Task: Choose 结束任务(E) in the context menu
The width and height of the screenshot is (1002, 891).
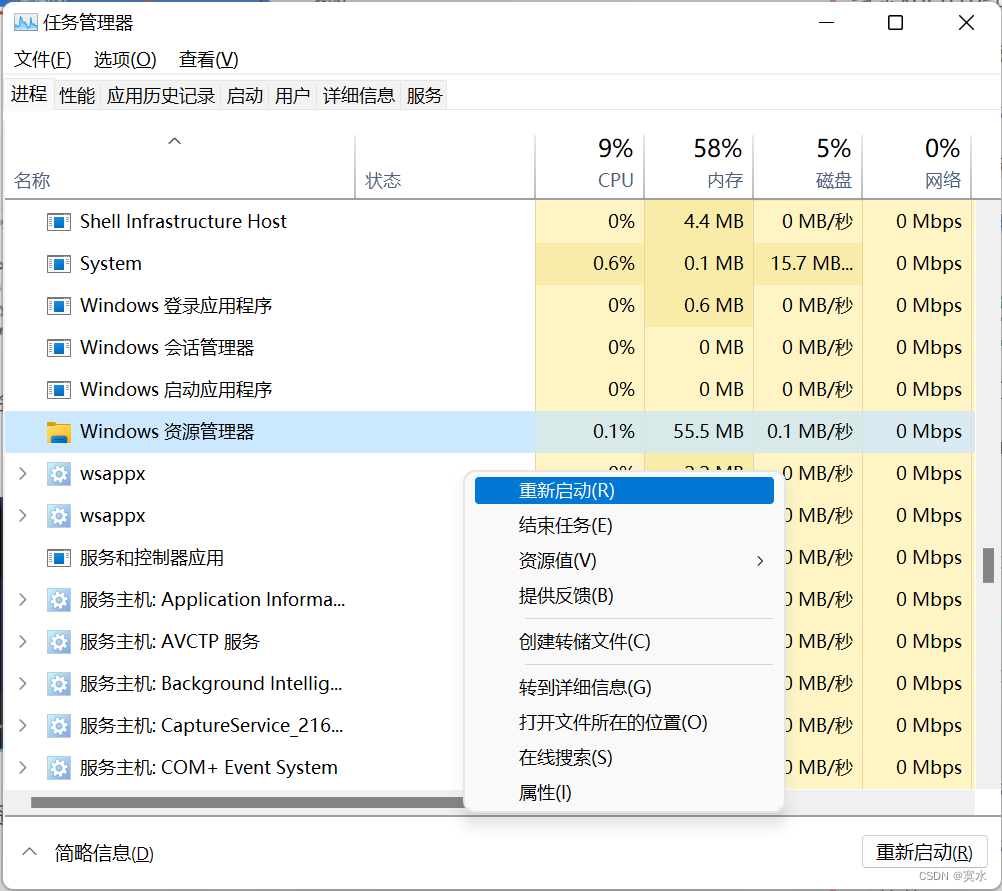Action: pos(624,526)
